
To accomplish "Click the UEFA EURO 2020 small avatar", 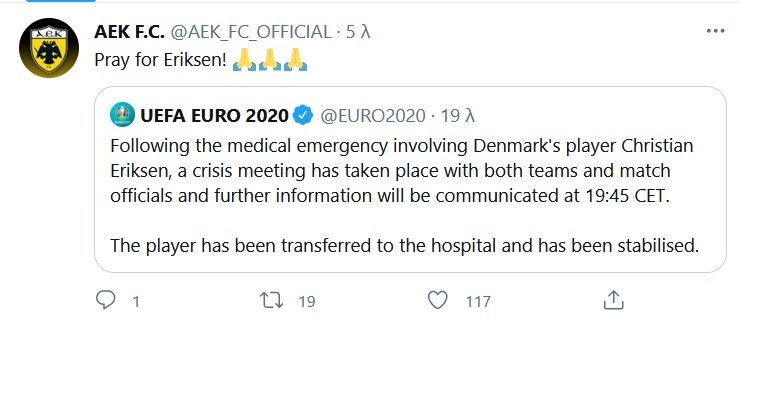I will click(x=122, y=115).
